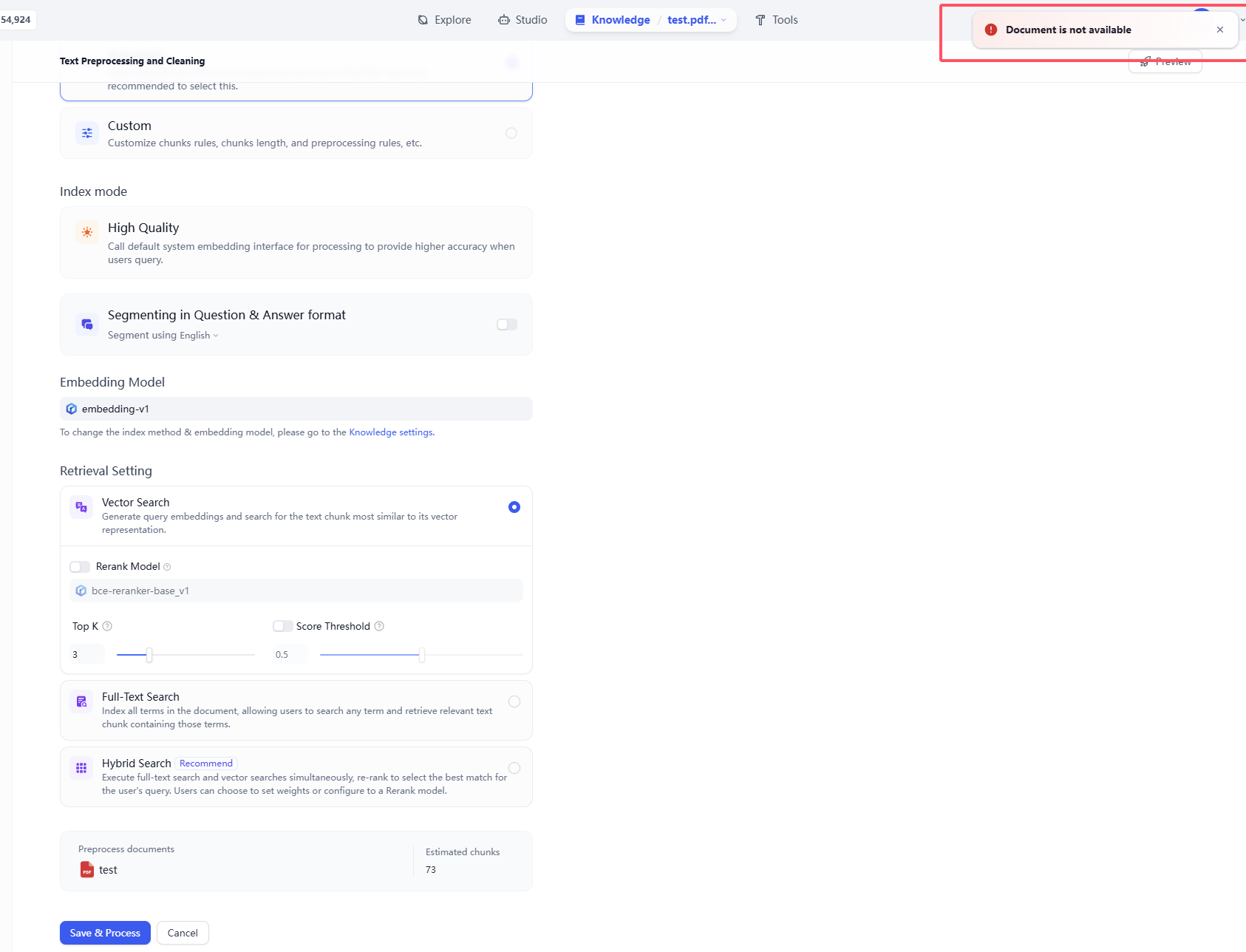Go to the Explore tab
Screen dimensions: 1246x952
[x=444, y=20]
